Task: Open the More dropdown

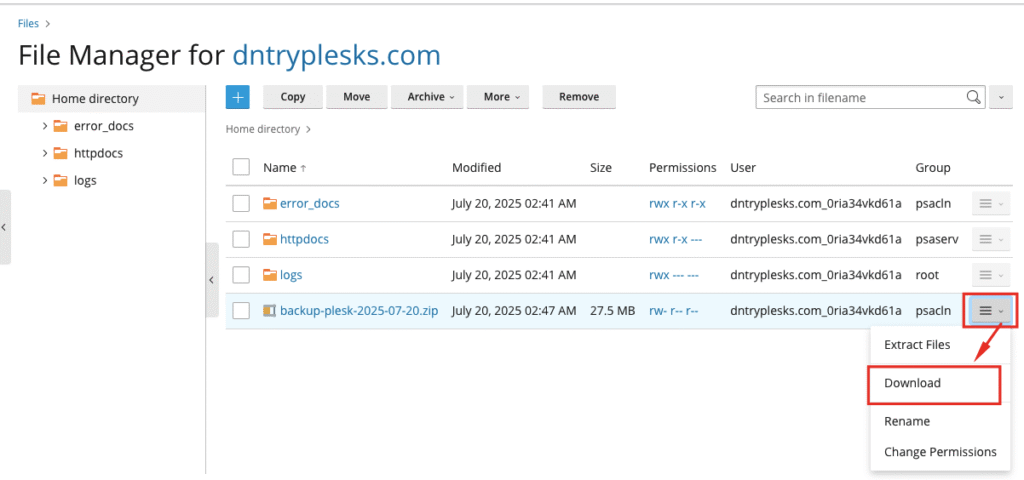Action: pyautogui.click(x=498, y=97)
